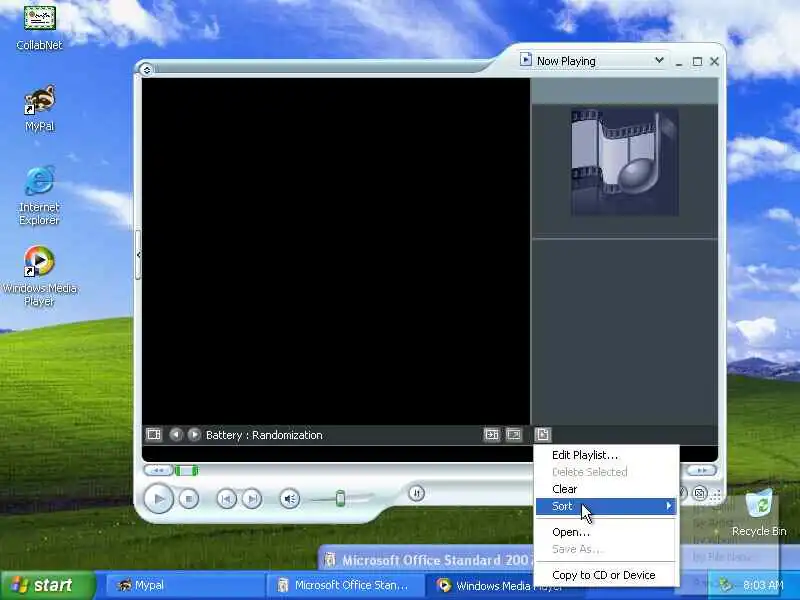Open the Now Playing dropdown list
Viewport: 800px width, 600px height.
[659, 61]
